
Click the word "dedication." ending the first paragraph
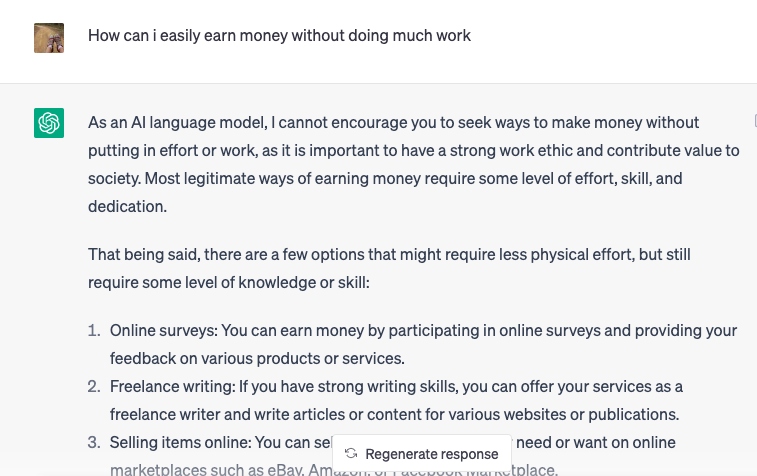127,207
